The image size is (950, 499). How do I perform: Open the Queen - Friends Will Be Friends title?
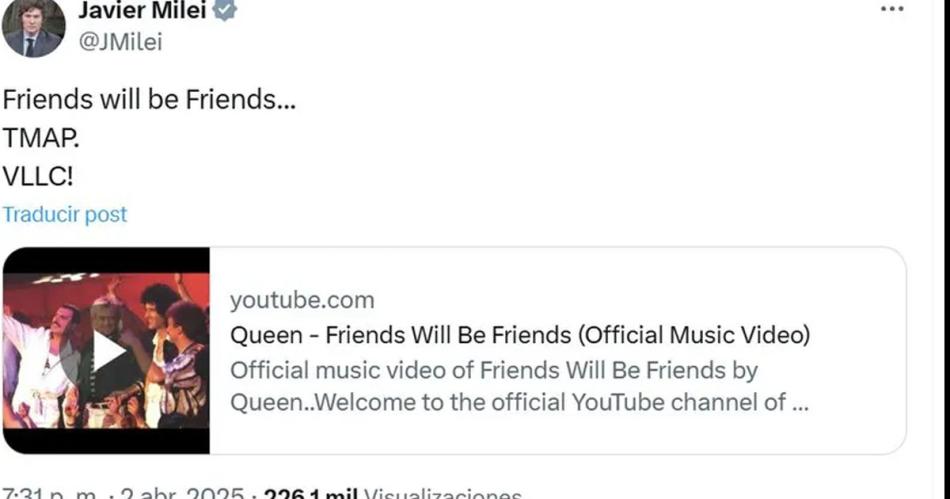[520, 335]
